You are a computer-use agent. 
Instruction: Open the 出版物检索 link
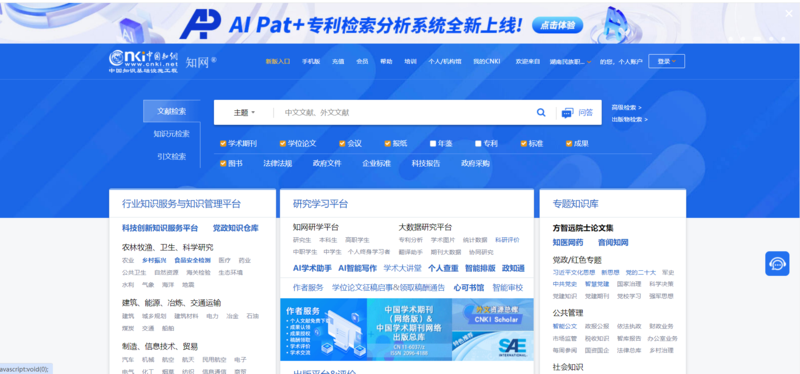click(630, 119)
